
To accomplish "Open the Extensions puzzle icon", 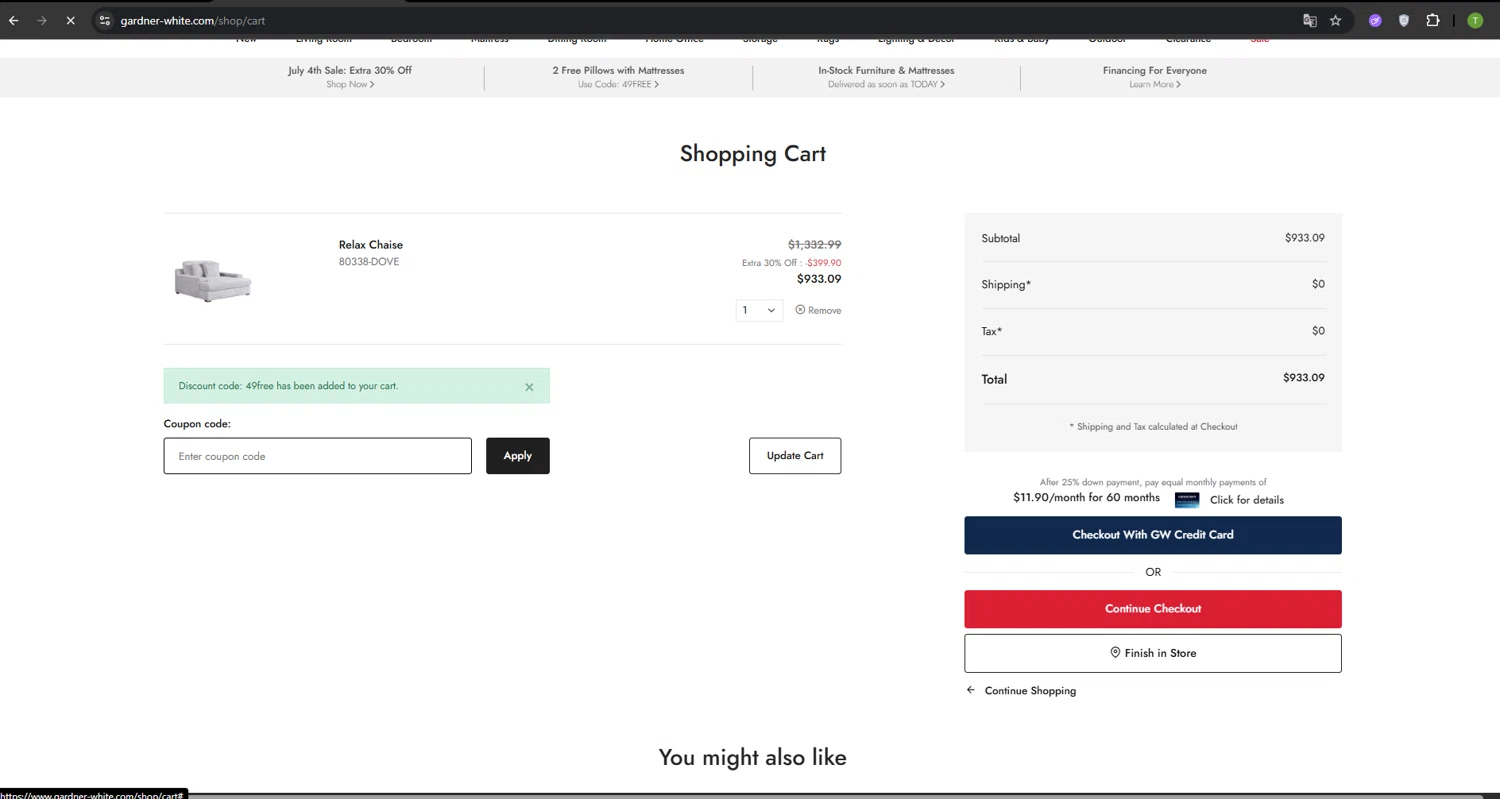I will (1433, 20).
